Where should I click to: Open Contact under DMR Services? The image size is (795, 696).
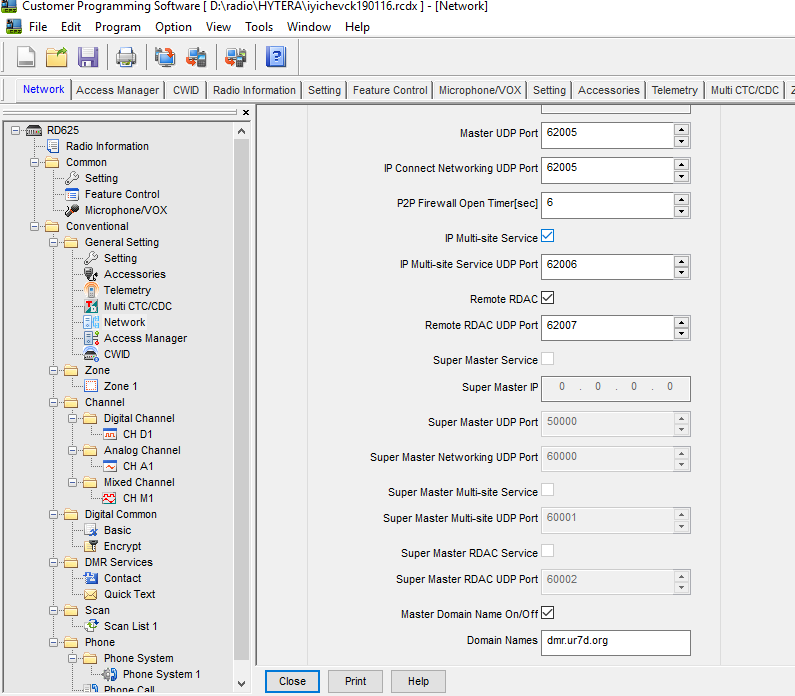[x=122, y=578]
